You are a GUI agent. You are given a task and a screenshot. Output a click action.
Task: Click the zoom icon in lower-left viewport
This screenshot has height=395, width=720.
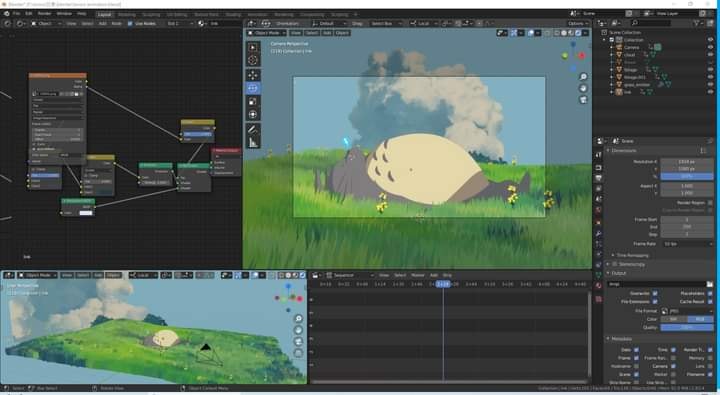[x=298, y=318]
